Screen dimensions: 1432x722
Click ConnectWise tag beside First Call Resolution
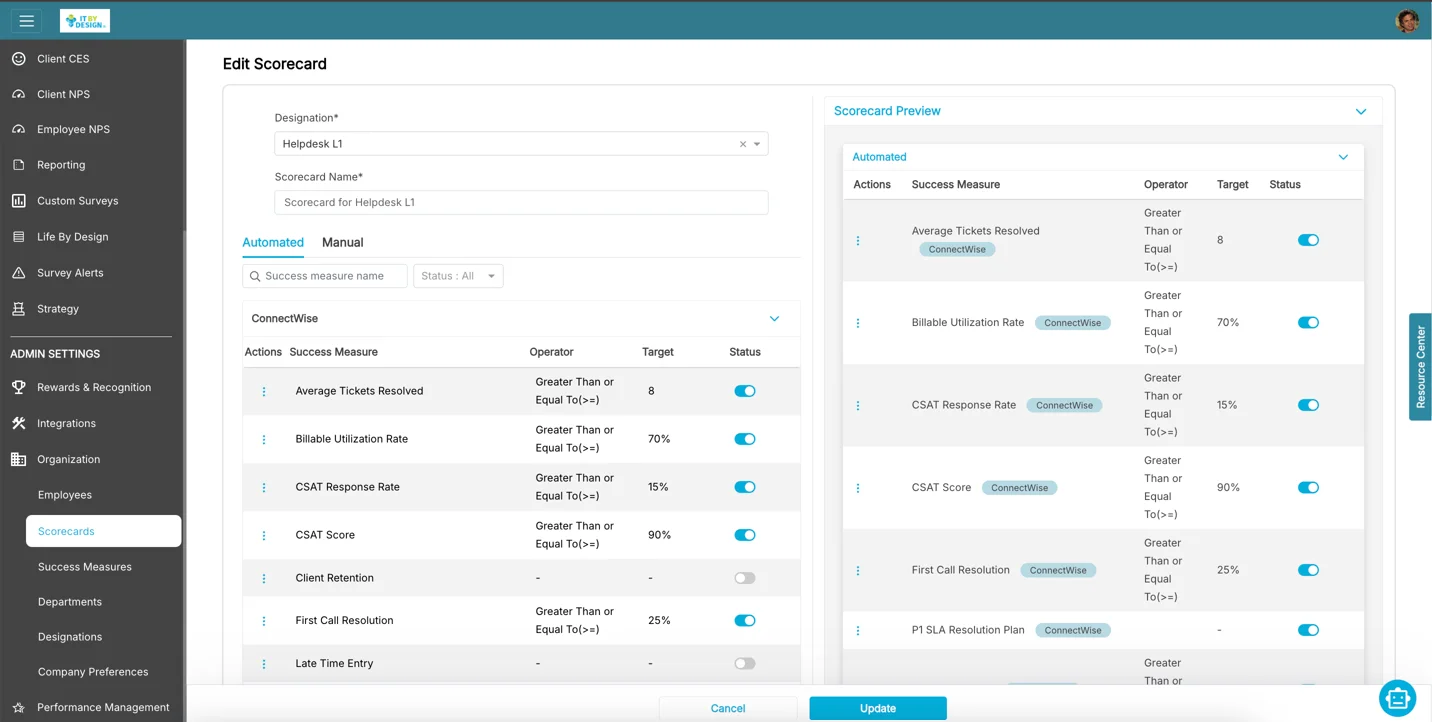[1058, 570]
